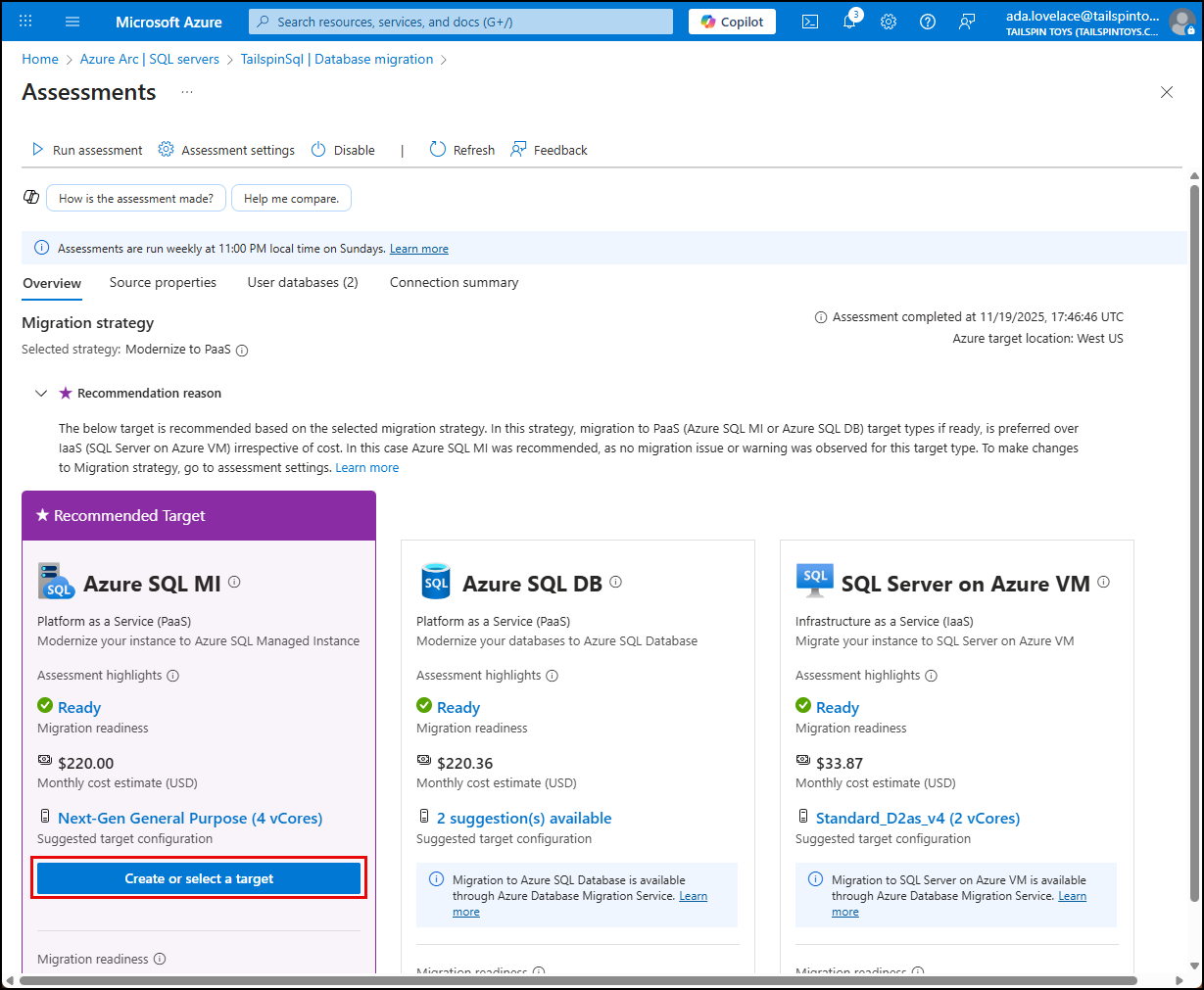Open the ada.lovelace account avatar

(x=1181, y=21)
